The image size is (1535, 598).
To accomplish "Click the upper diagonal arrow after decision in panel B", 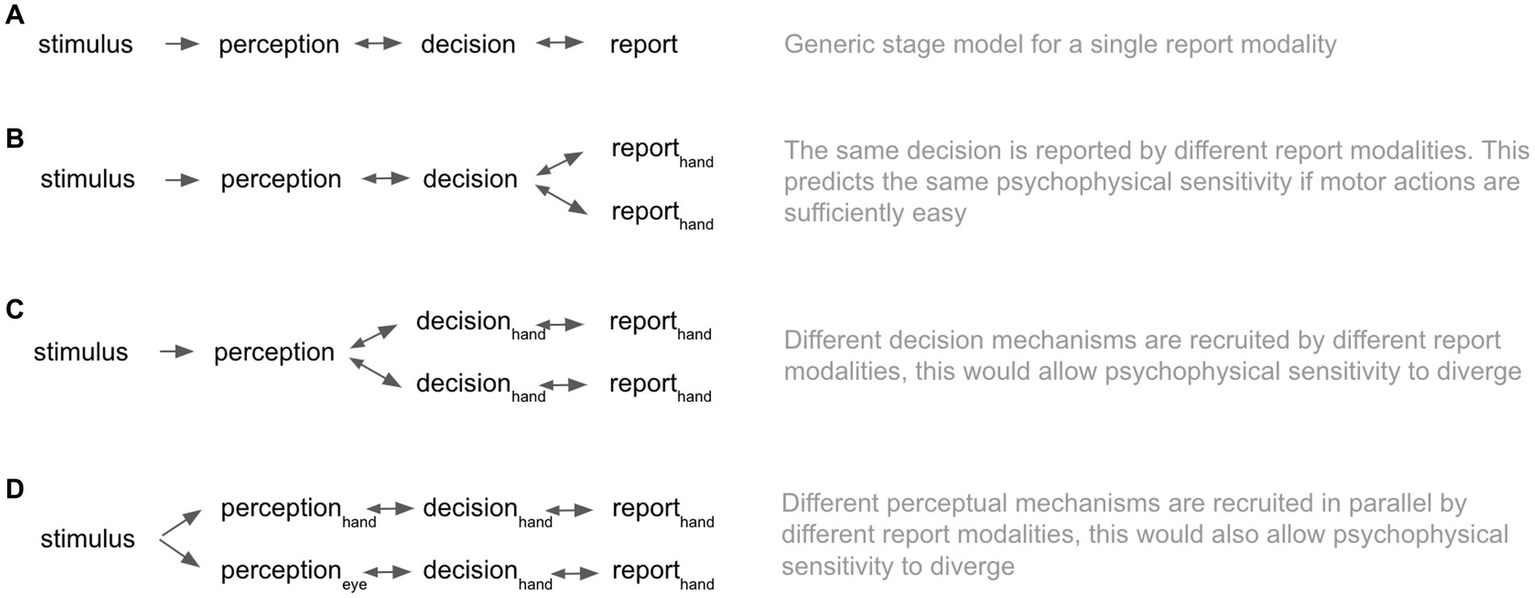I will tap(561, 165).
